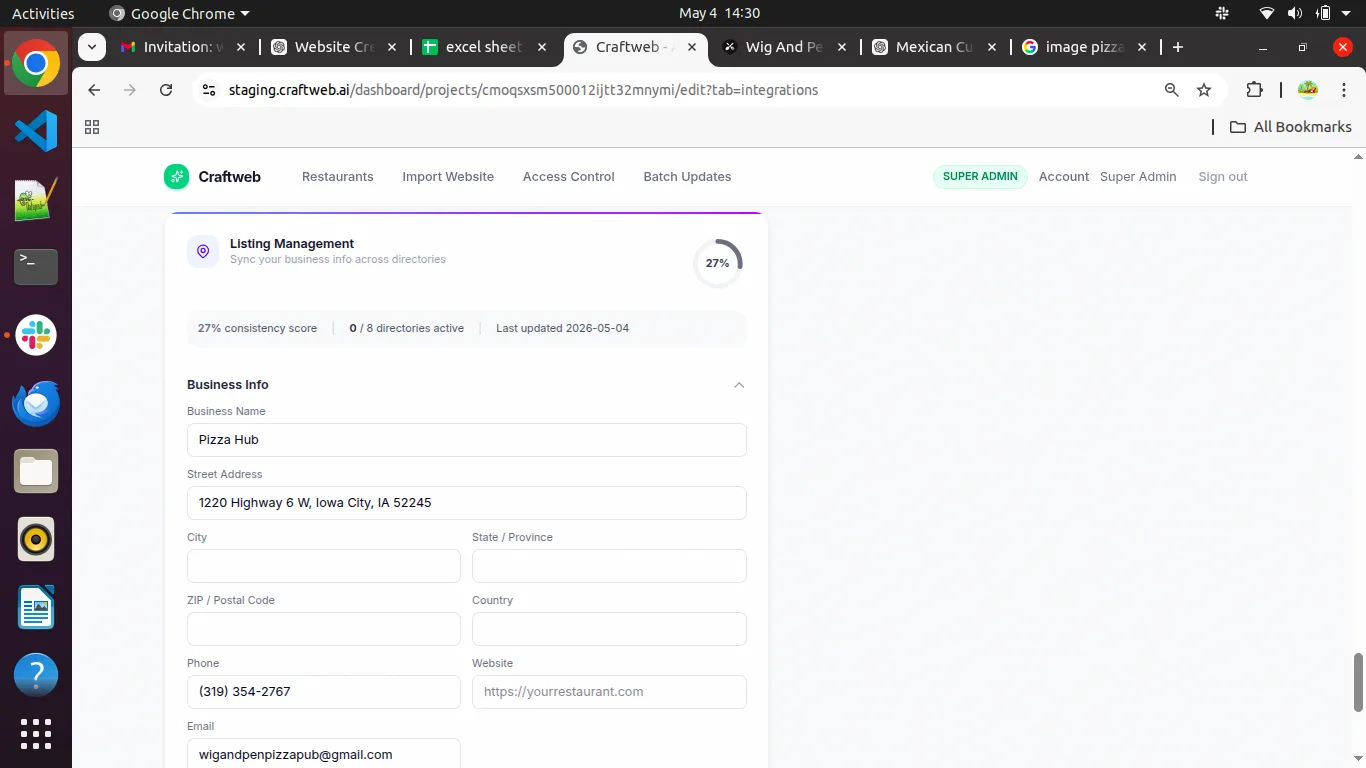Viewport: 1366px width, 768px height.
Task: Show the applications grid in the dock
Action: (x=36, y=734)
